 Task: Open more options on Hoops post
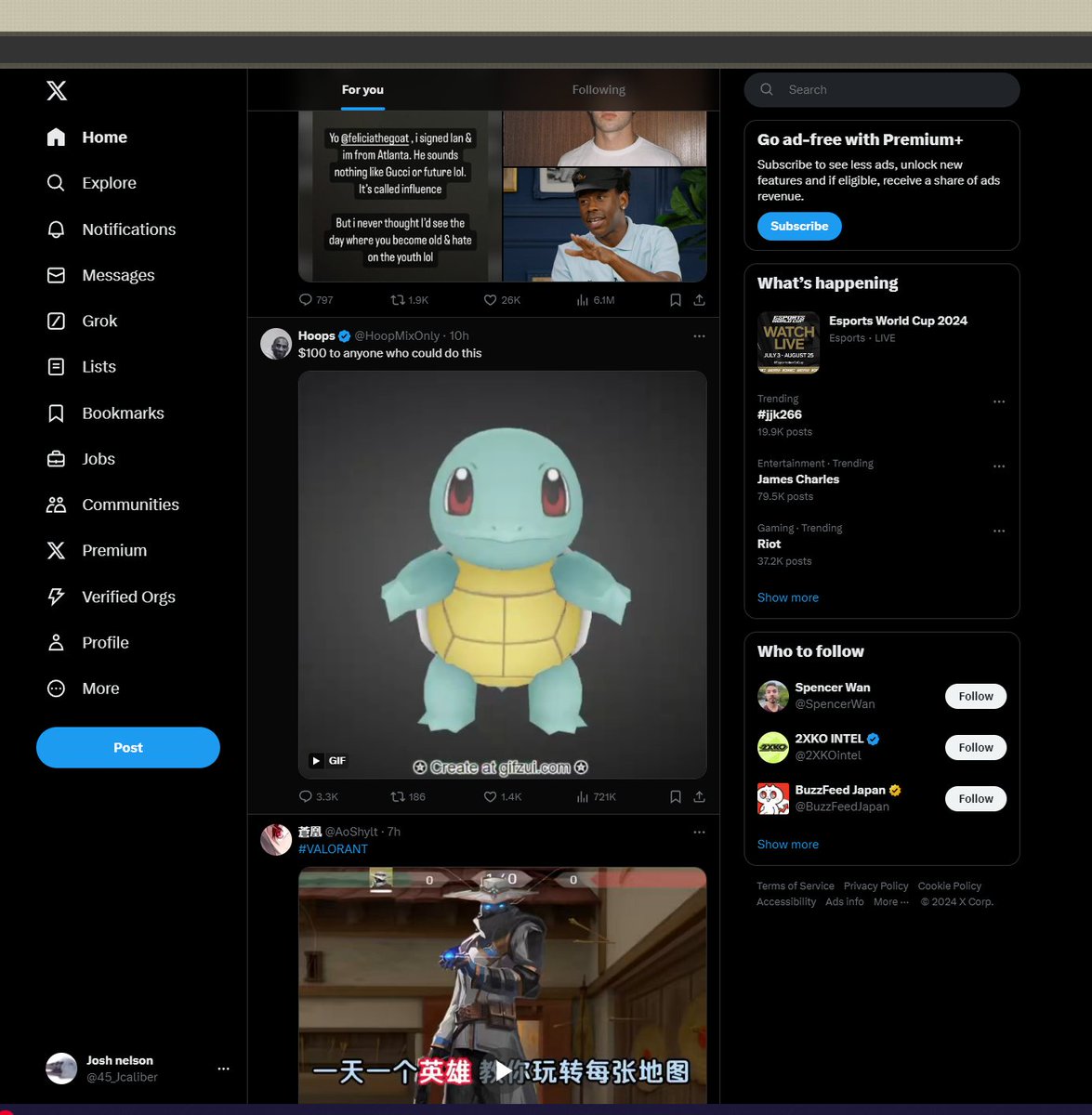pyautogui.click(x=699, y=336)
